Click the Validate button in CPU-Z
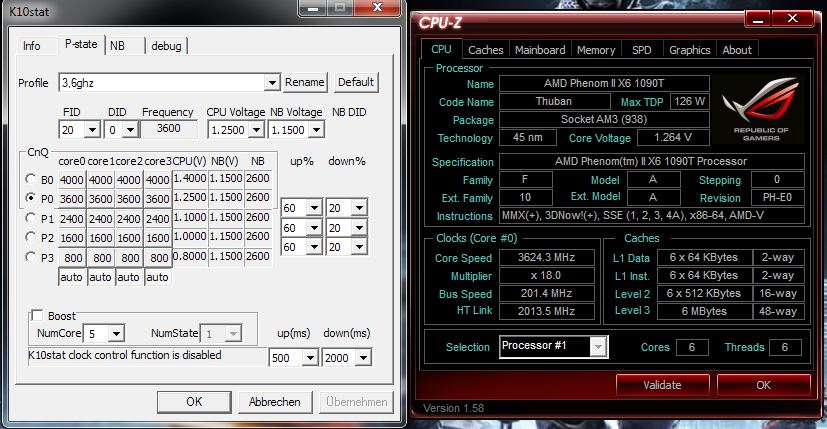The image size is (827, 429). click(662, 385)
